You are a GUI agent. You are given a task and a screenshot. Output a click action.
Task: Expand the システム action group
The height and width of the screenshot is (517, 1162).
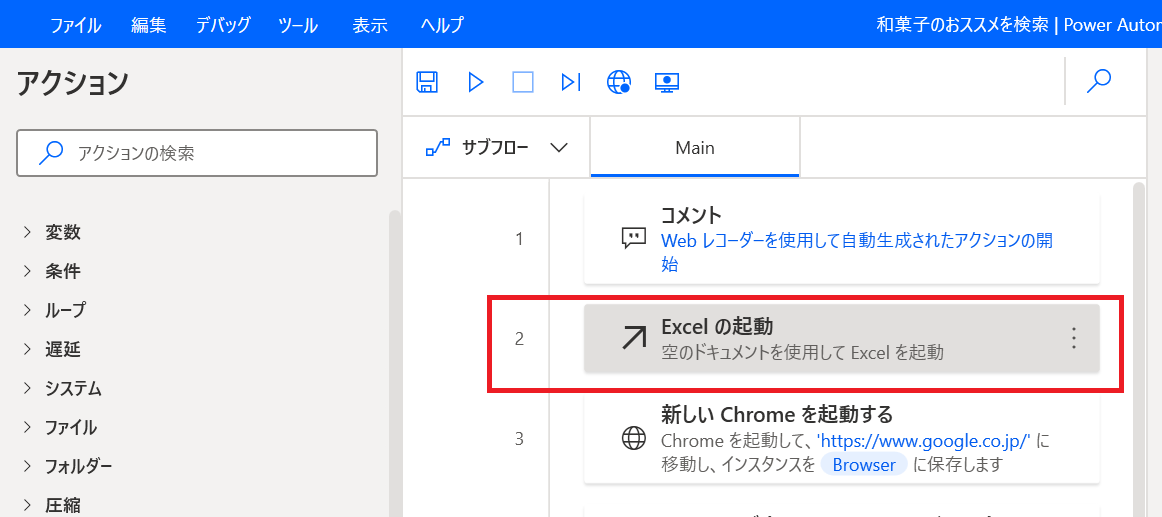point(27,387)
